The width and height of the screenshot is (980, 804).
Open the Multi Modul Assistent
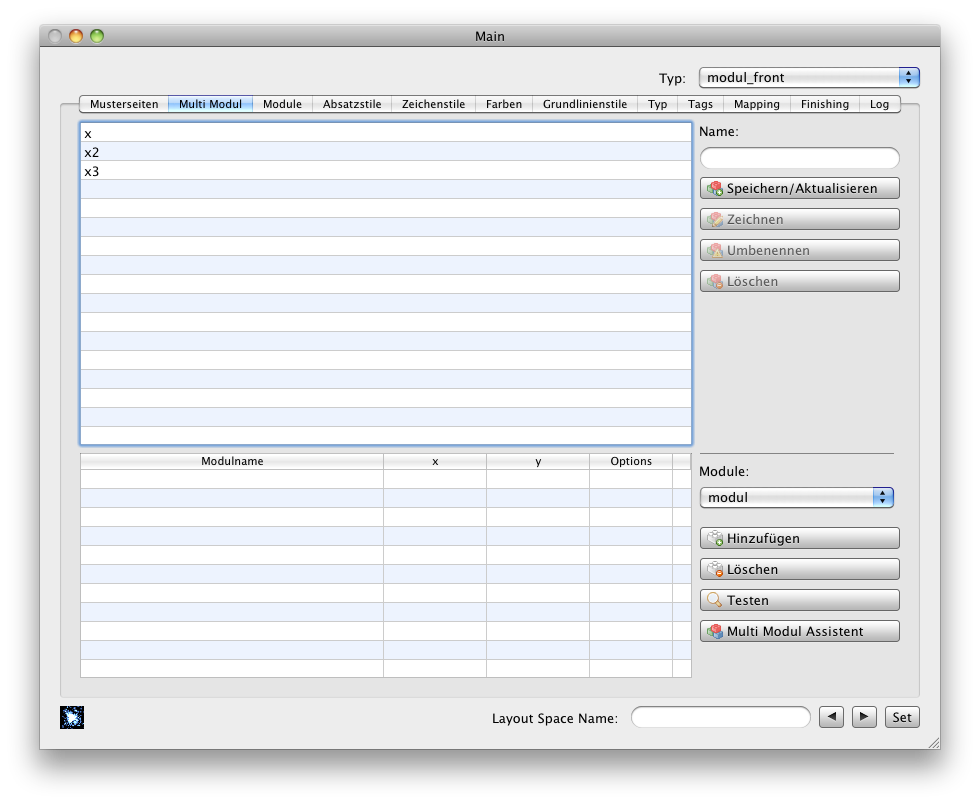coord(799,632)
